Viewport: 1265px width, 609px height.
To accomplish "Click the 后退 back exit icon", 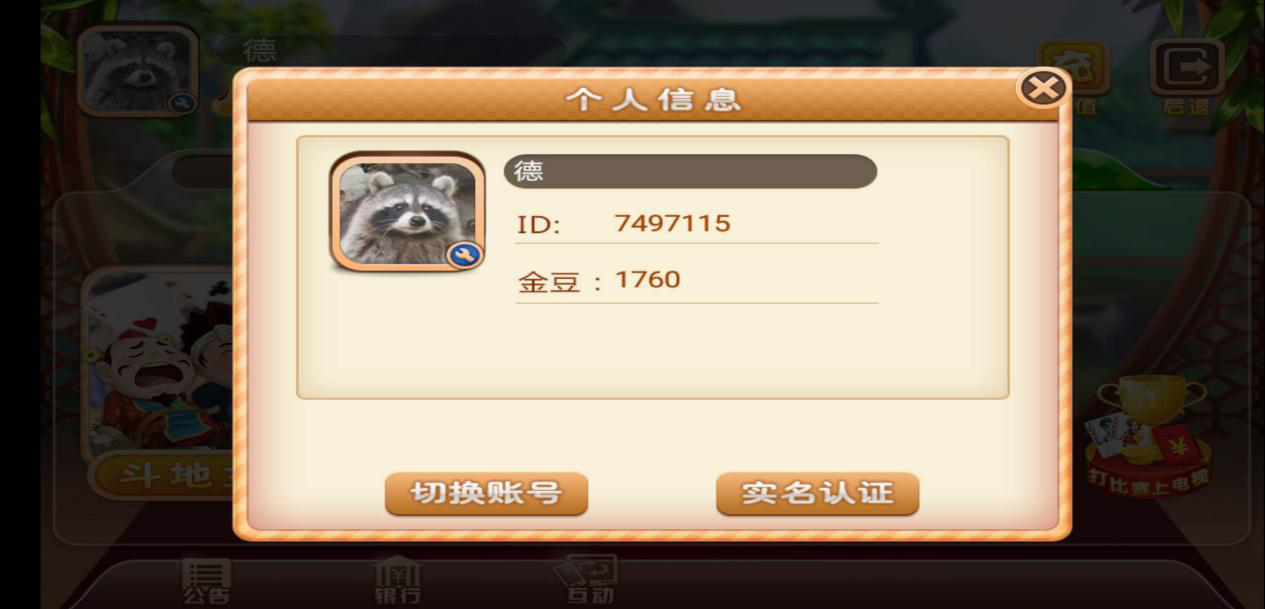I will tap(1187, 78).
